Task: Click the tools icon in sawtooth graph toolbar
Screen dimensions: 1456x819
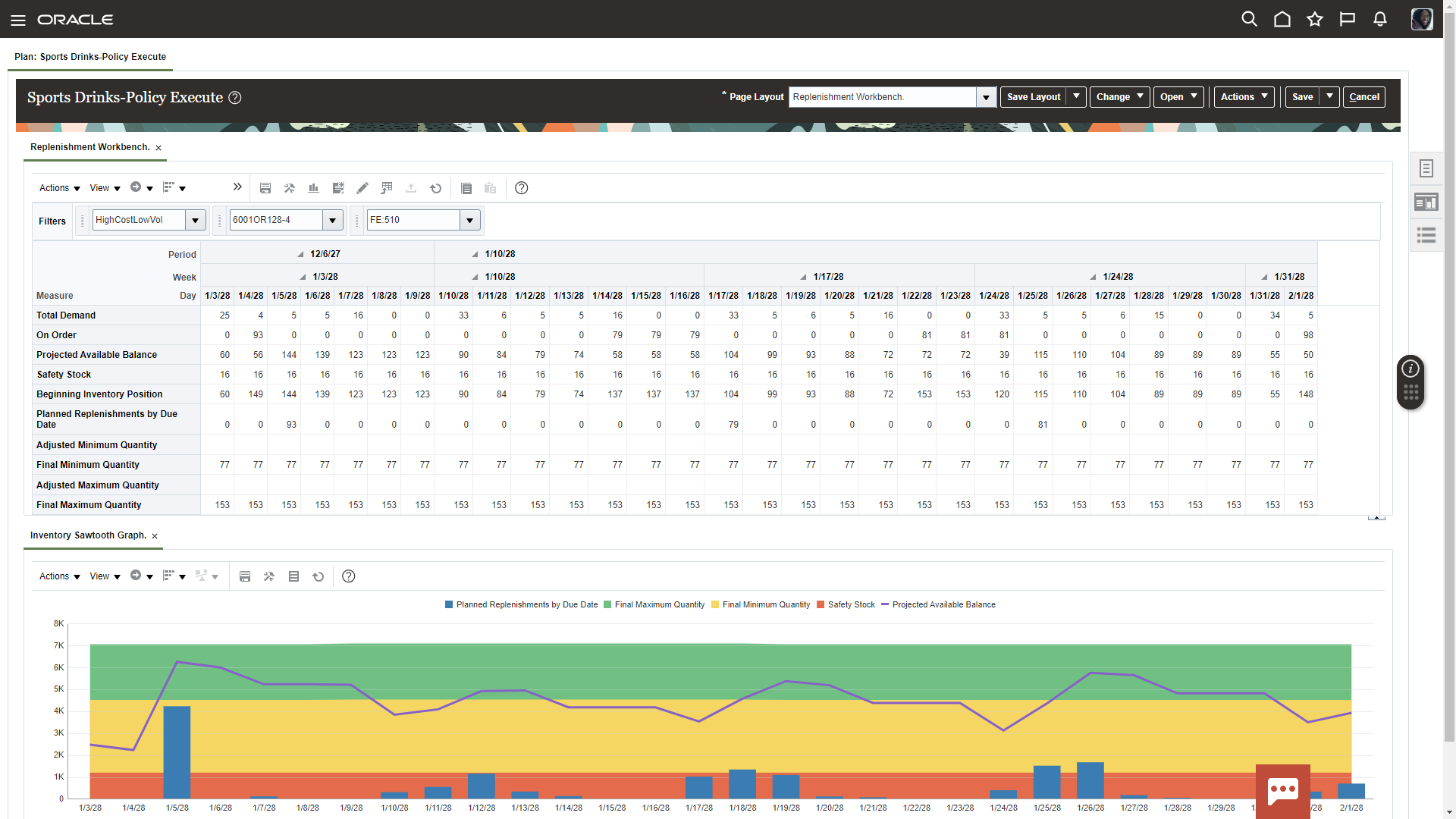Action: click(268, 576)
